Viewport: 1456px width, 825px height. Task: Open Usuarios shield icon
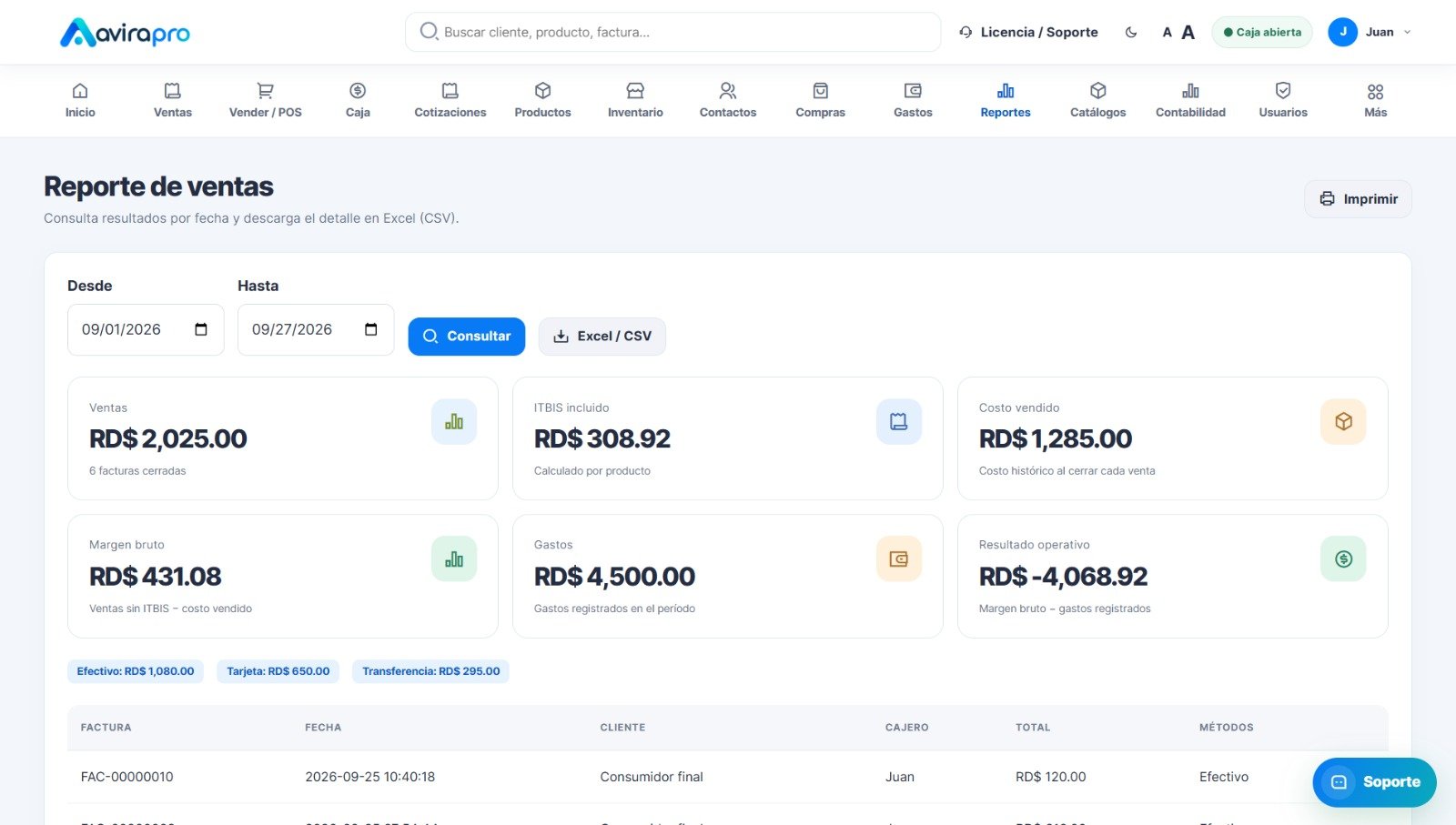tap(1283, 91)
